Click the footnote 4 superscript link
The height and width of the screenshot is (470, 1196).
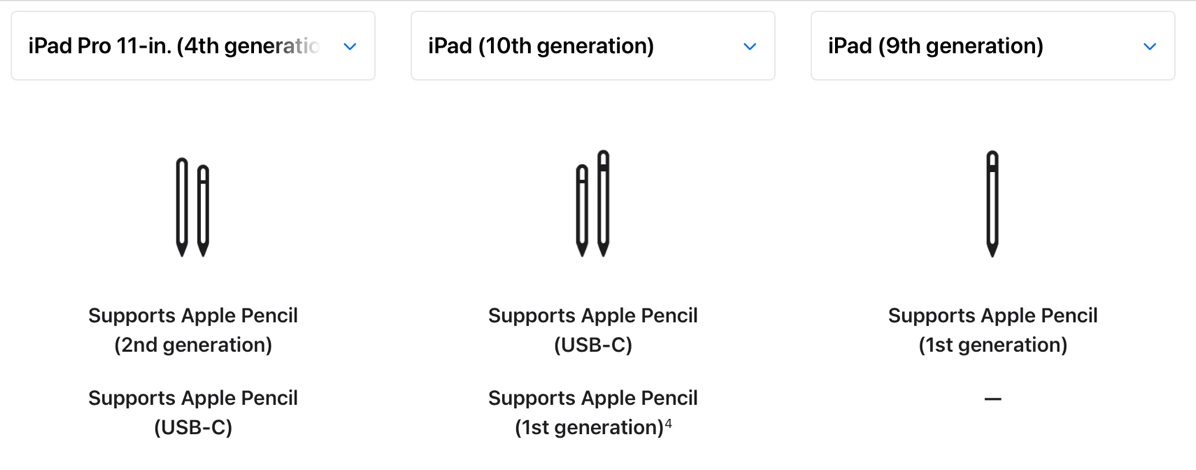click(x=669, y=424)
